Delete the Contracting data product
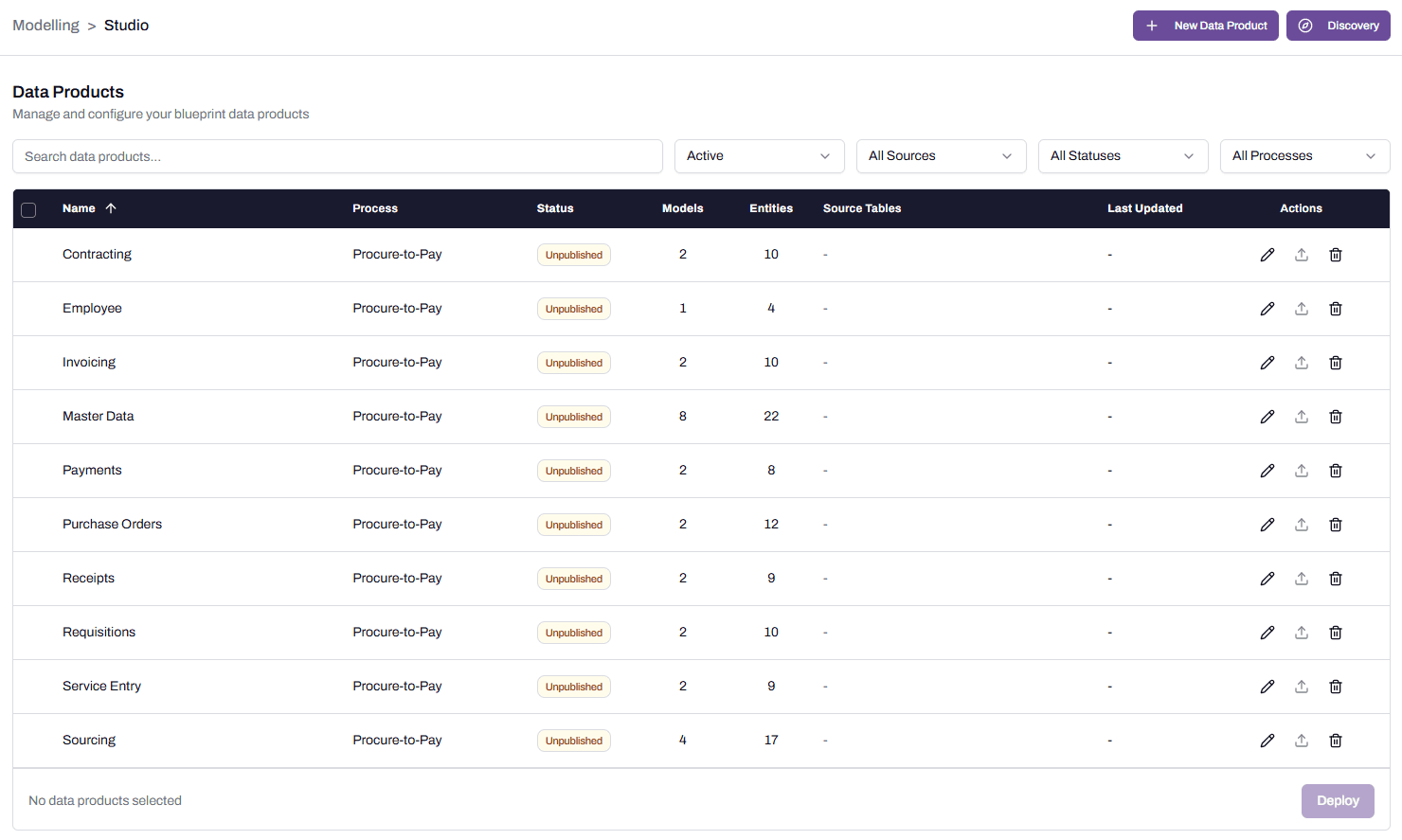Viewport: 1402px width, 840px height. [1336, 255]
